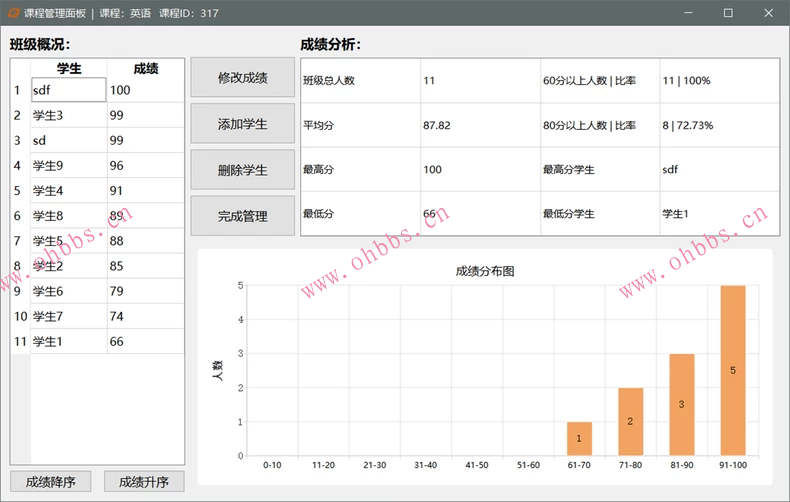Click the 71-80 bar in chart
Viewport: 790px width, 502px height.
[x=630, y=422]
